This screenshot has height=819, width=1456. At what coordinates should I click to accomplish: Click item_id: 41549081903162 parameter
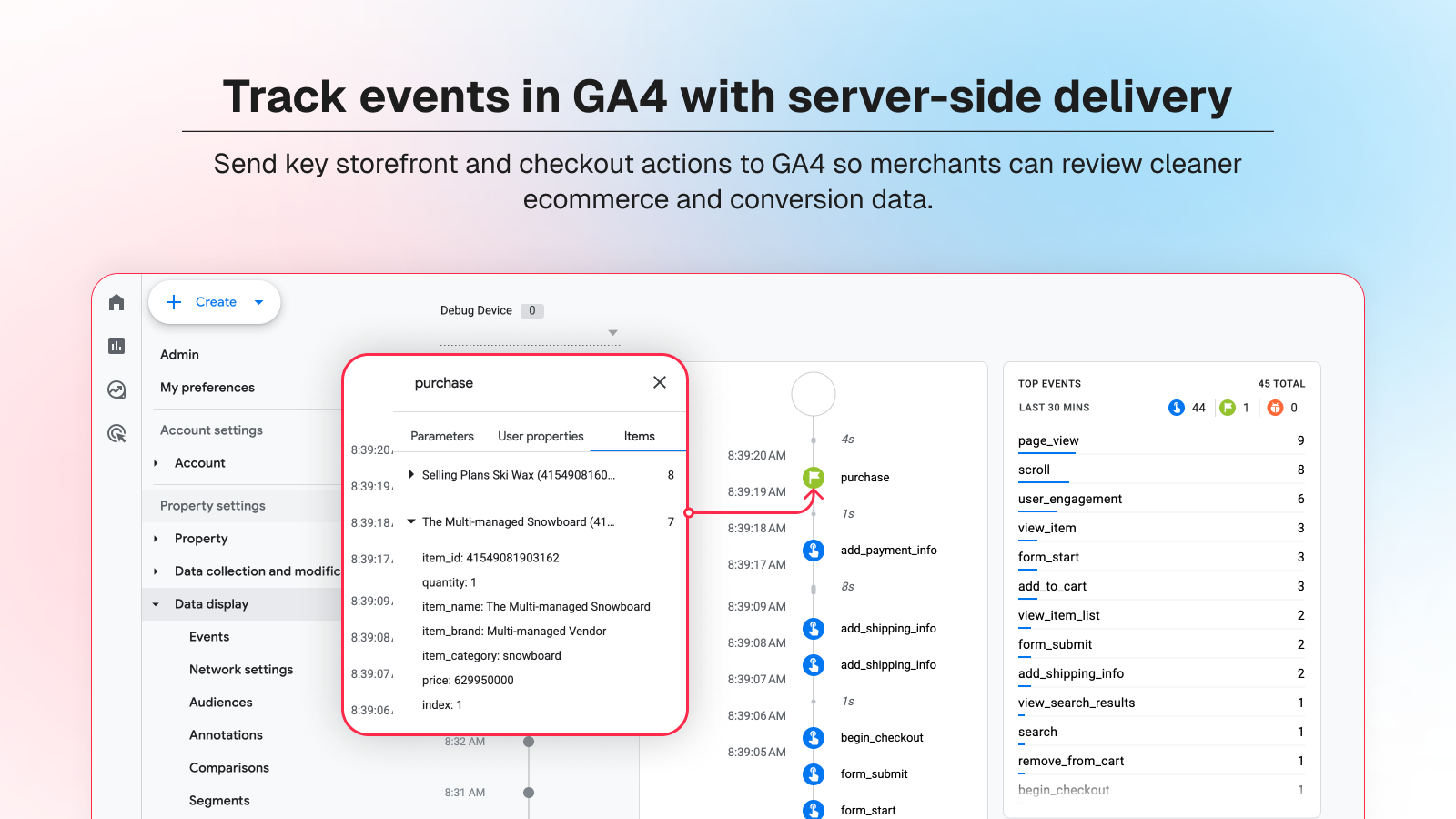pyautogui.click(x=490, y=558)
